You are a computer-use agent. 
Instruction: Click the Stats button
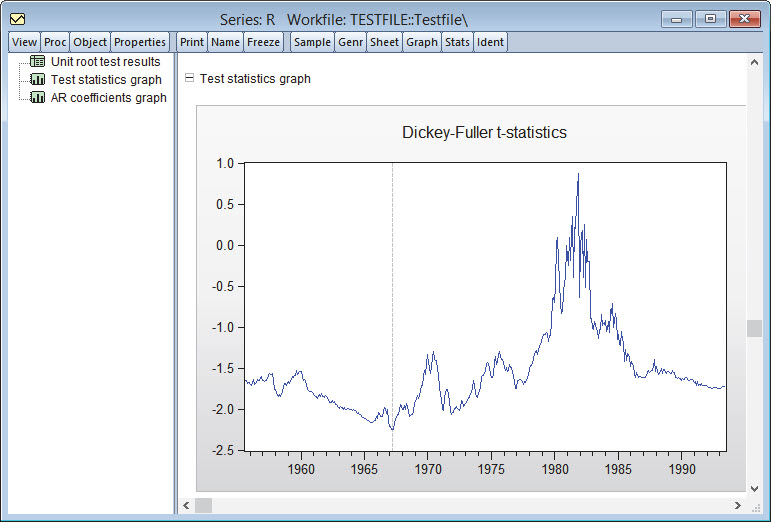click(x=457, y=42)
